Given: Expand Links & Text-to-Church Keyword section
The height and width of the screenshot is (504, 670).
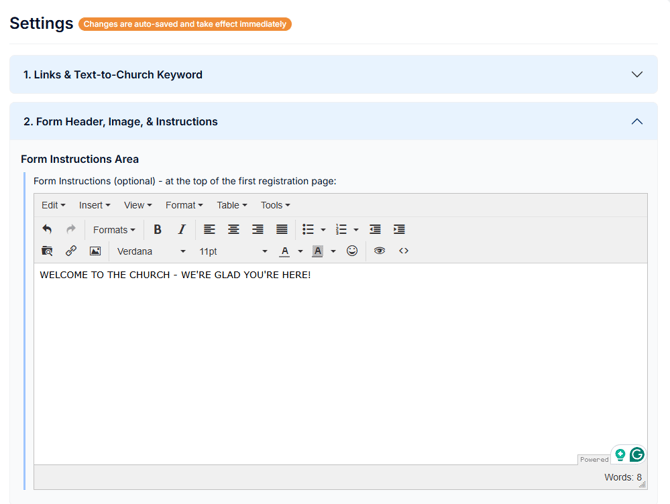Looking at the screenshot, I should tap(333, 74).
